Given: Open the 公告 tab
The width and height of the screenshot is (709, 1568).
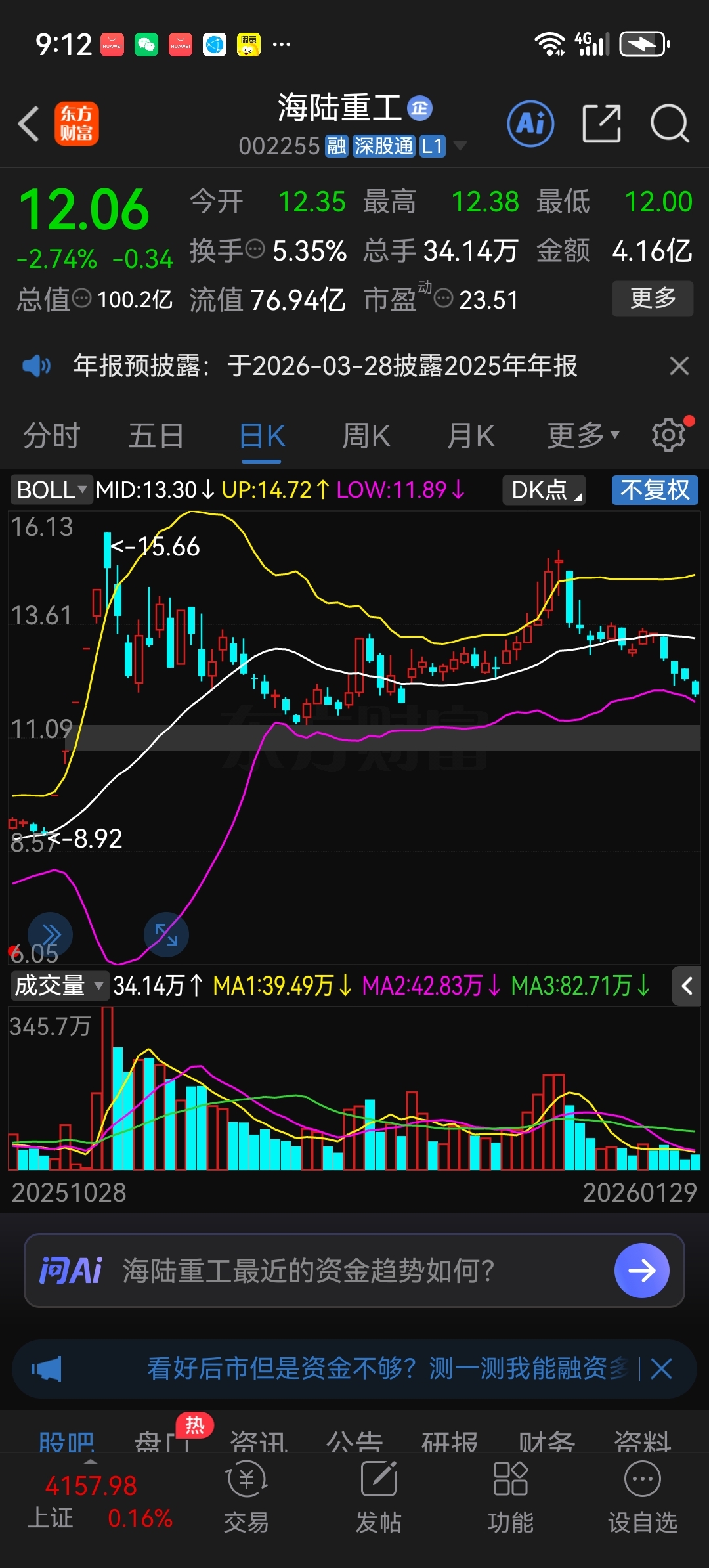Looking at the screenshot, I should point(354,1441).
